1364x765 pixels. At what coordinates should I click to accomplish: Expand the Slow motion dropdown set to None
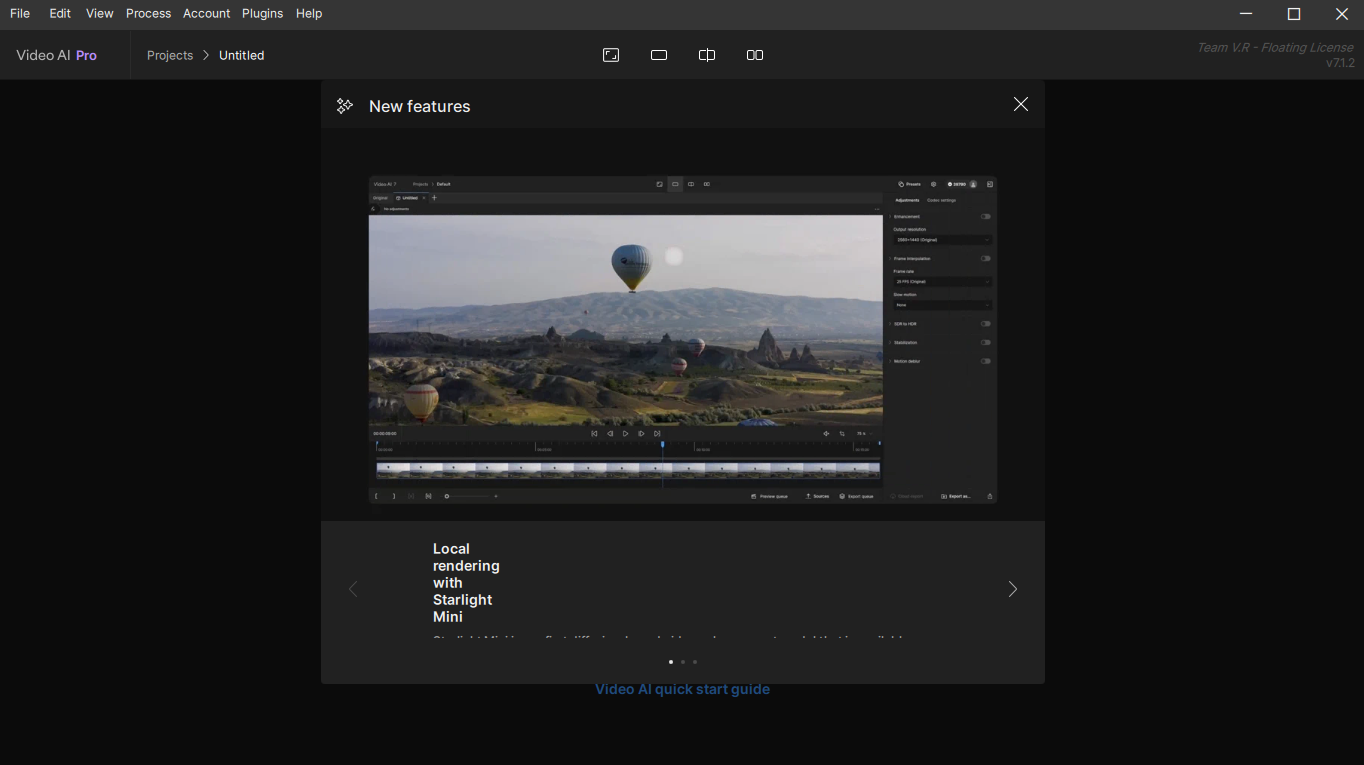click(942, 304)
